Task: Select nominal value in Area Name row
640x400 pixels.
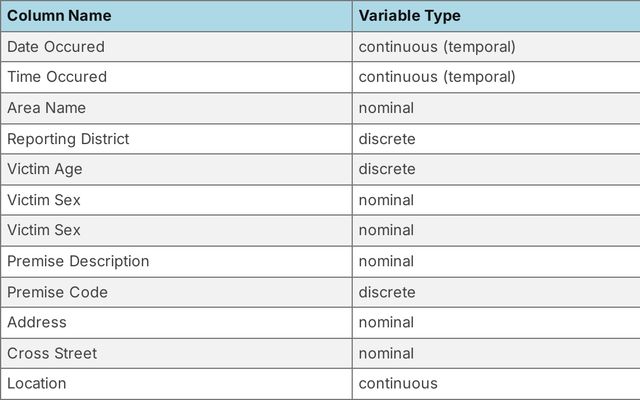Action: tap(386, 108)
